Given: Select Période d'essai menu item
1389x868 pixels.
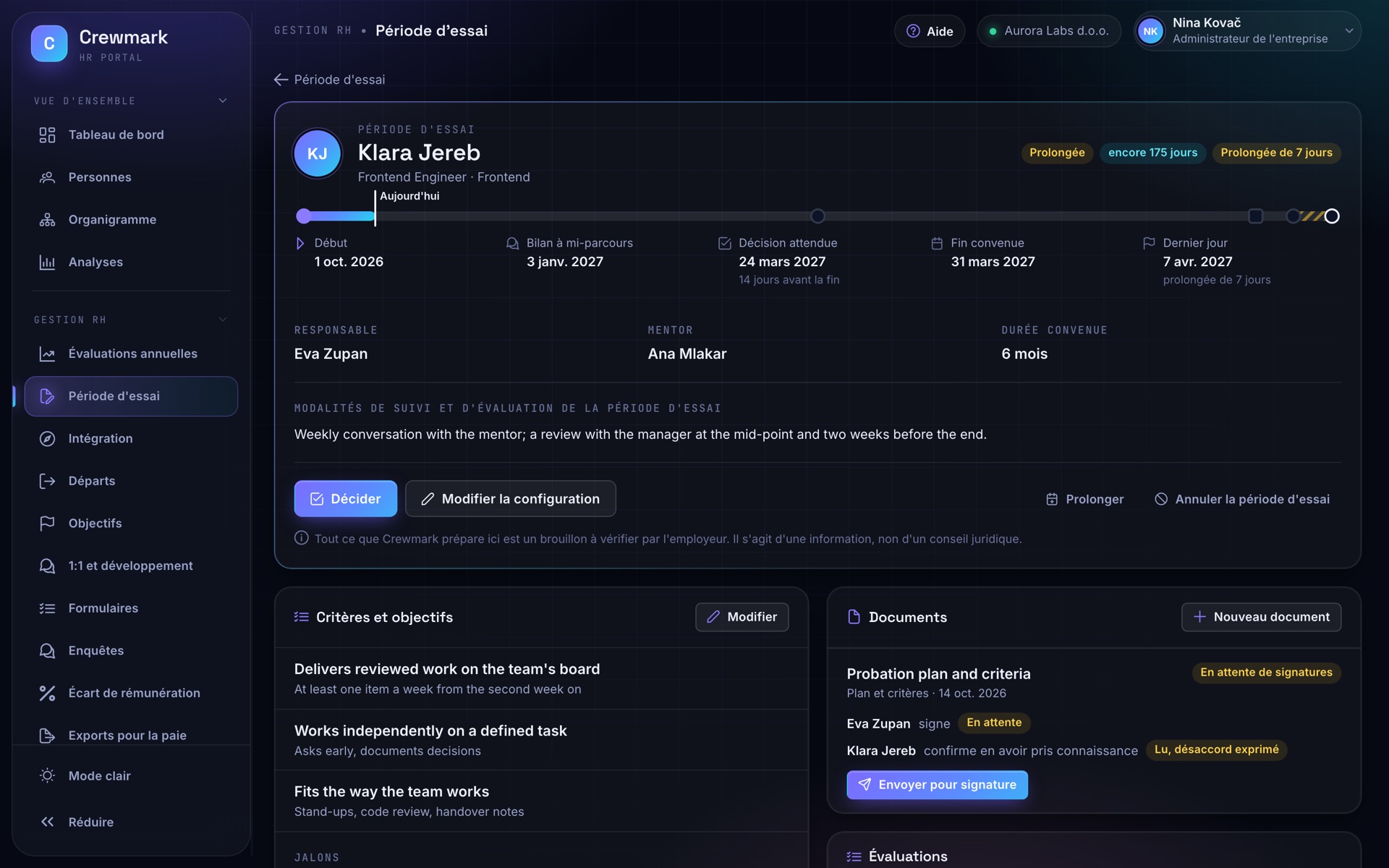Looking at the screenshot, I should pos(131,396).
